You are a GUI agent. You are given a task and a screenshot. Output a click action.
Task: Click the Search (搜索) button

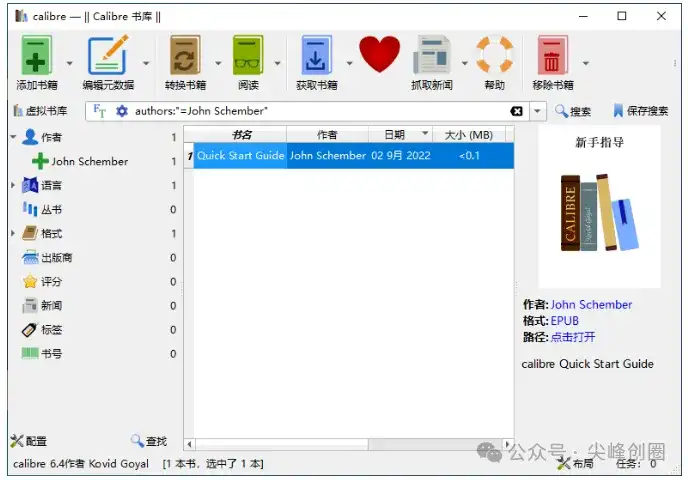(573, 111)
